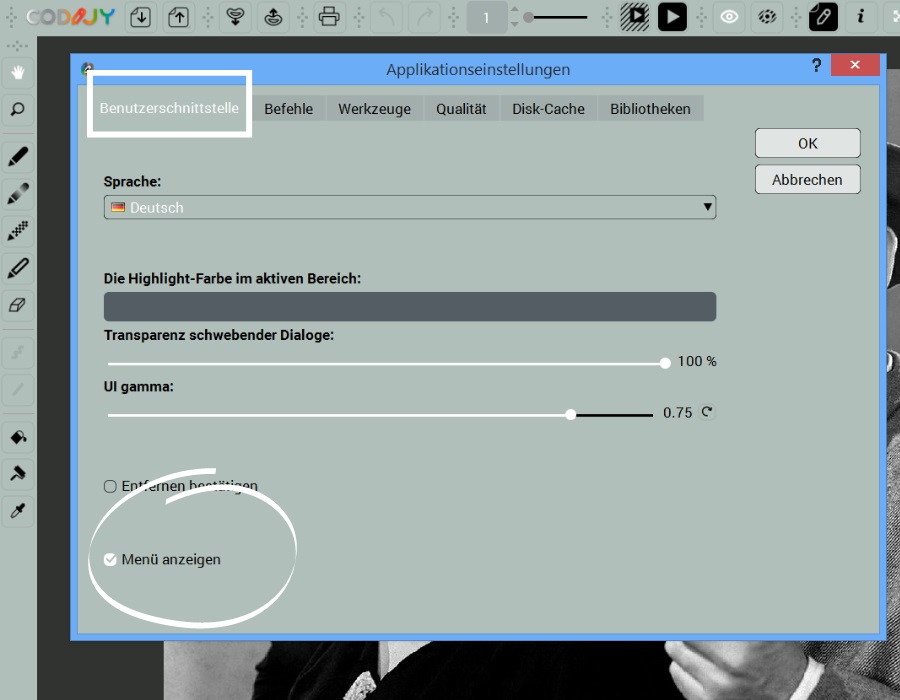Click the CODIJY logo

tap(71, 17)
